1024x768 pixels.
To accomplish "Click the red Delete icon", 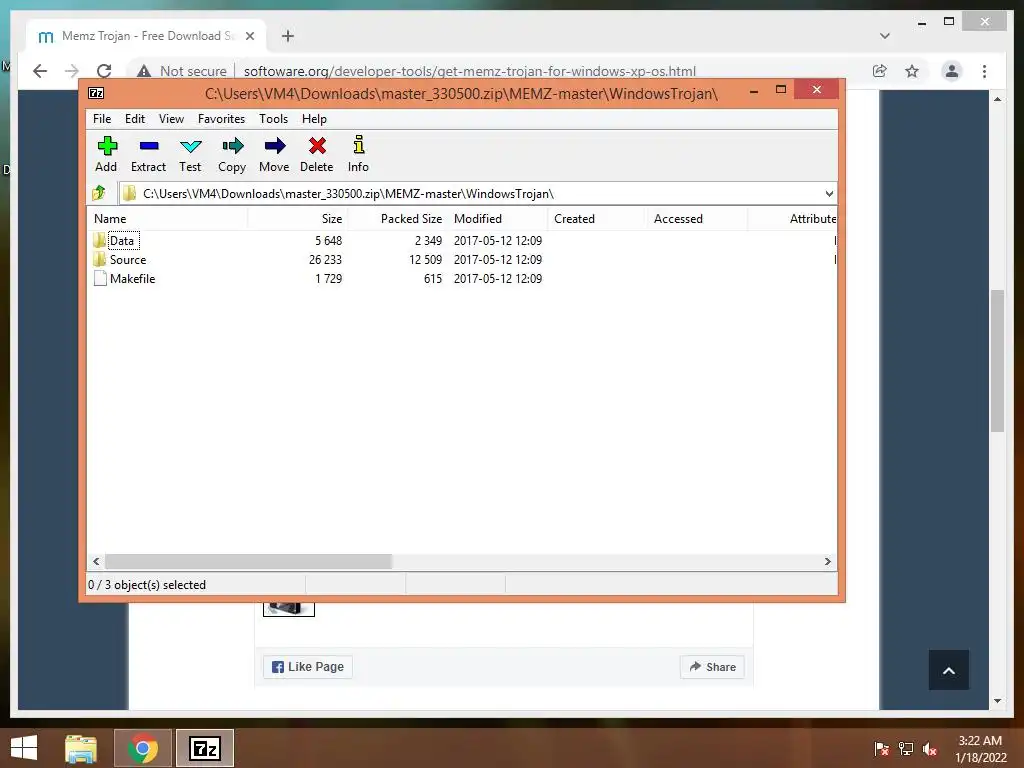I will [317, 154].
